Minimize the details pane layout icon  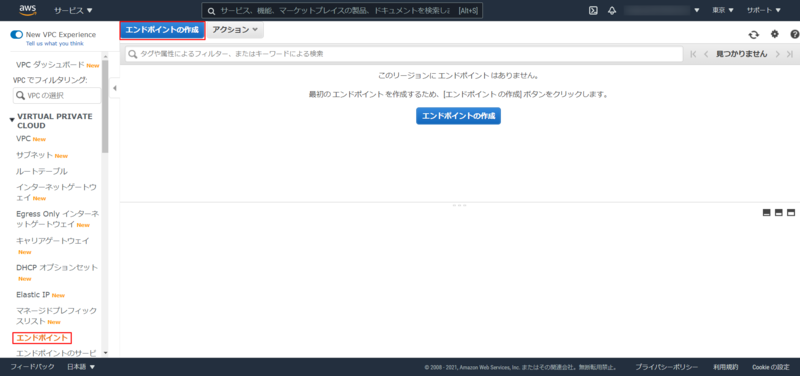coord(766,212)
